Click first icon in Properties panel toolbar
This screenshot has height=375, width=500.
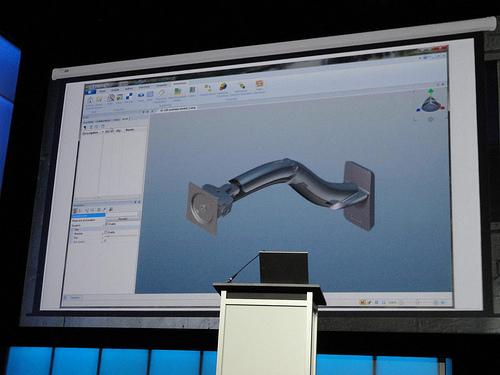pos(75,211)
